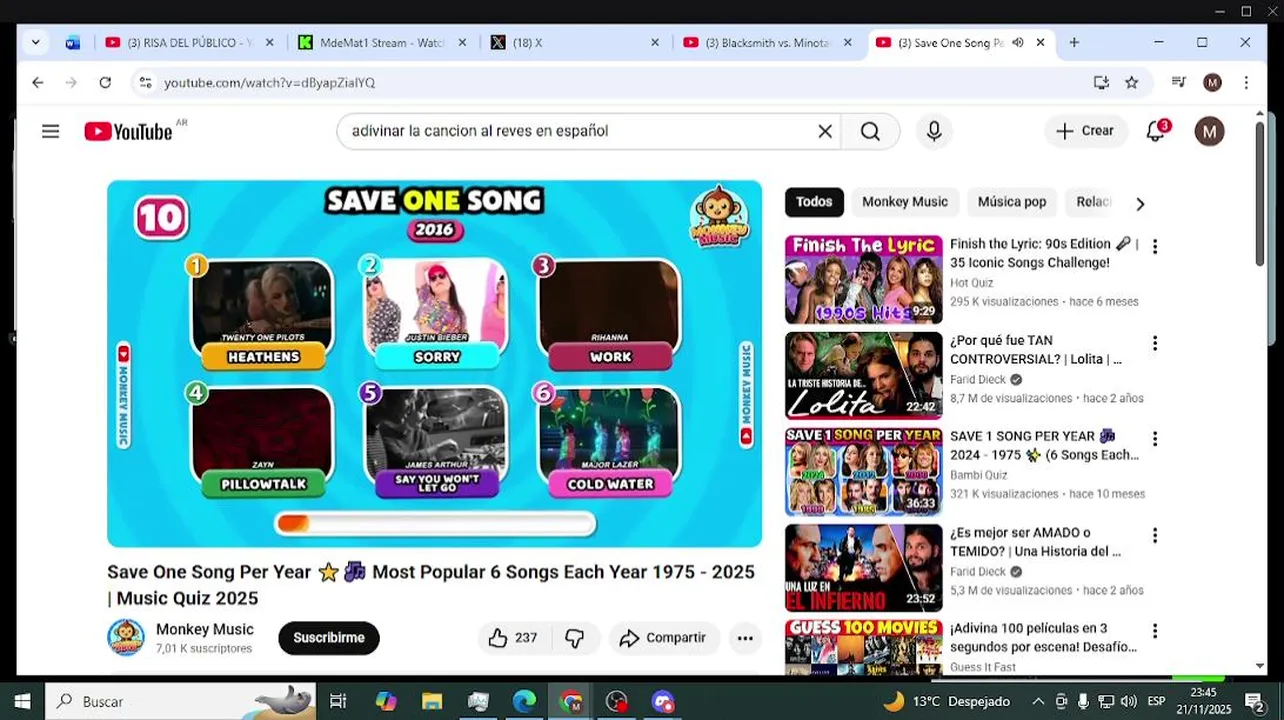This screenshot has width=1284, height=720.
Task: Click the taskbar Buscar search box
Action: [x=182, y=701]
